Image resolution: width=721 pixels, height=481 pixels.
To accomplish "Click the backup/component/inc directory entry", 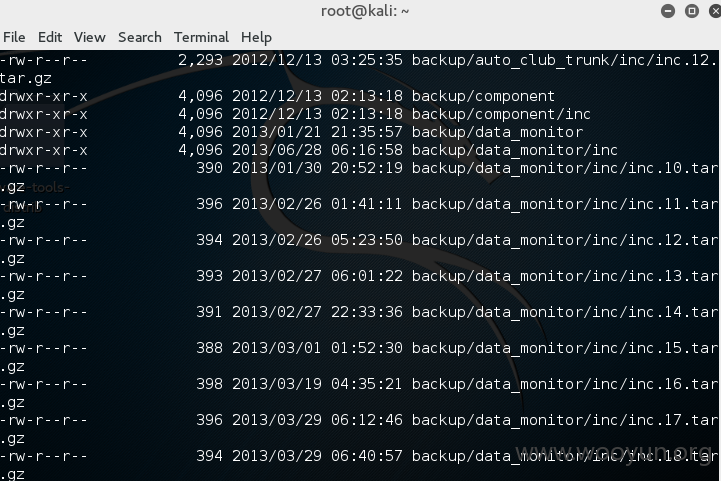I will pos(501,114).
